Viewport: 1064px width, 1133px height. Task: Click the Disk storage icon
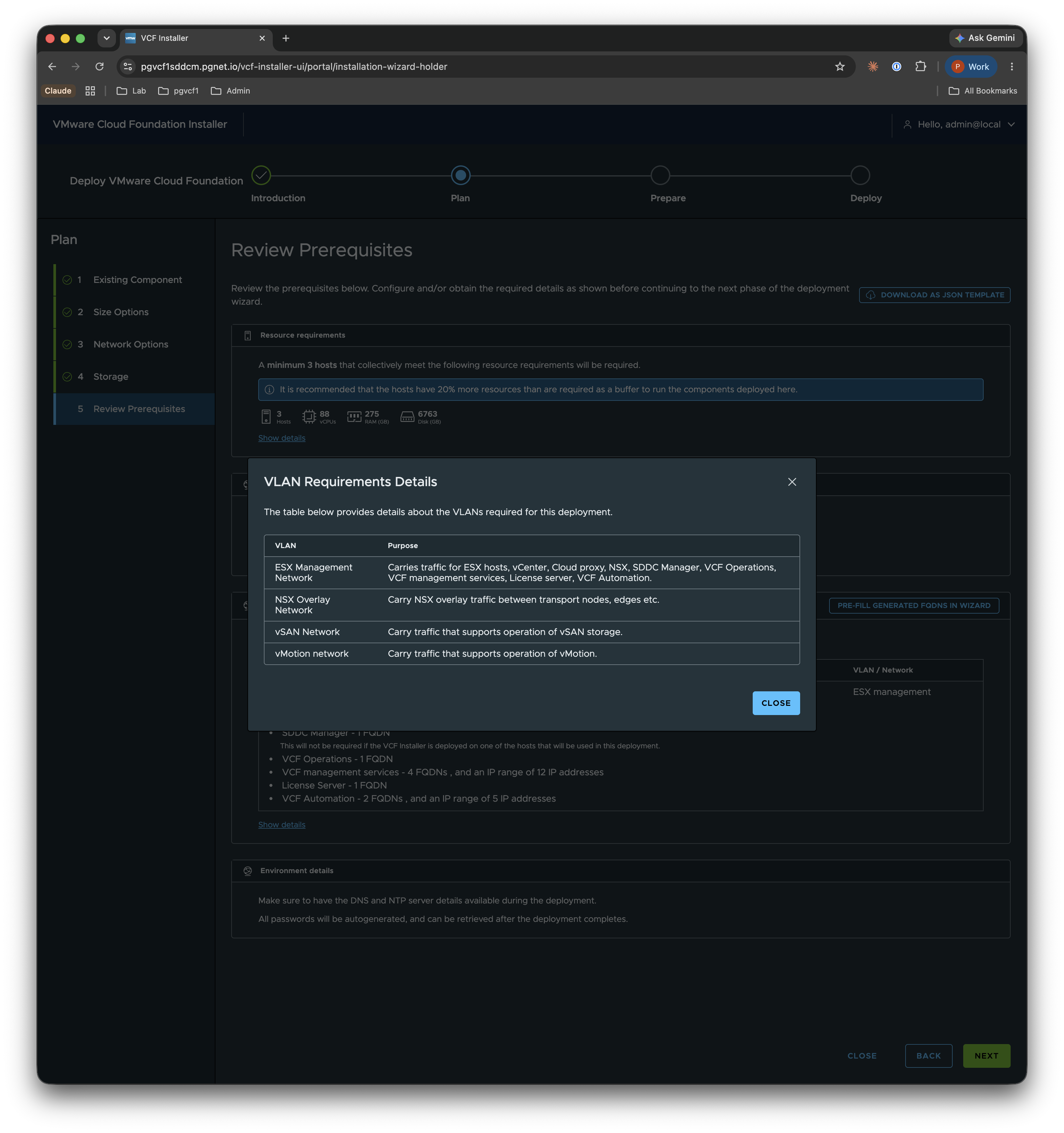tap(407, 417)
